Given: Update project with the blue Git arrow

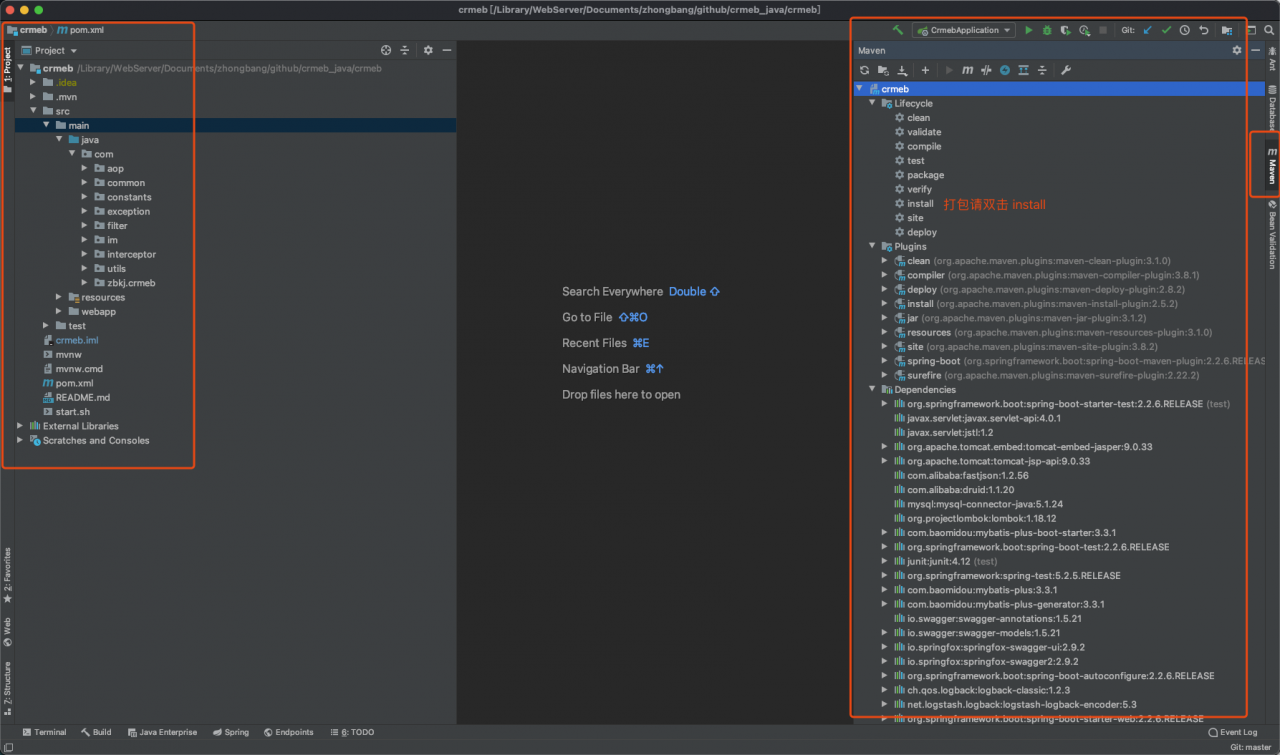Looking at the screenshot, I should pyautogui.click(x=1147, y=30).
